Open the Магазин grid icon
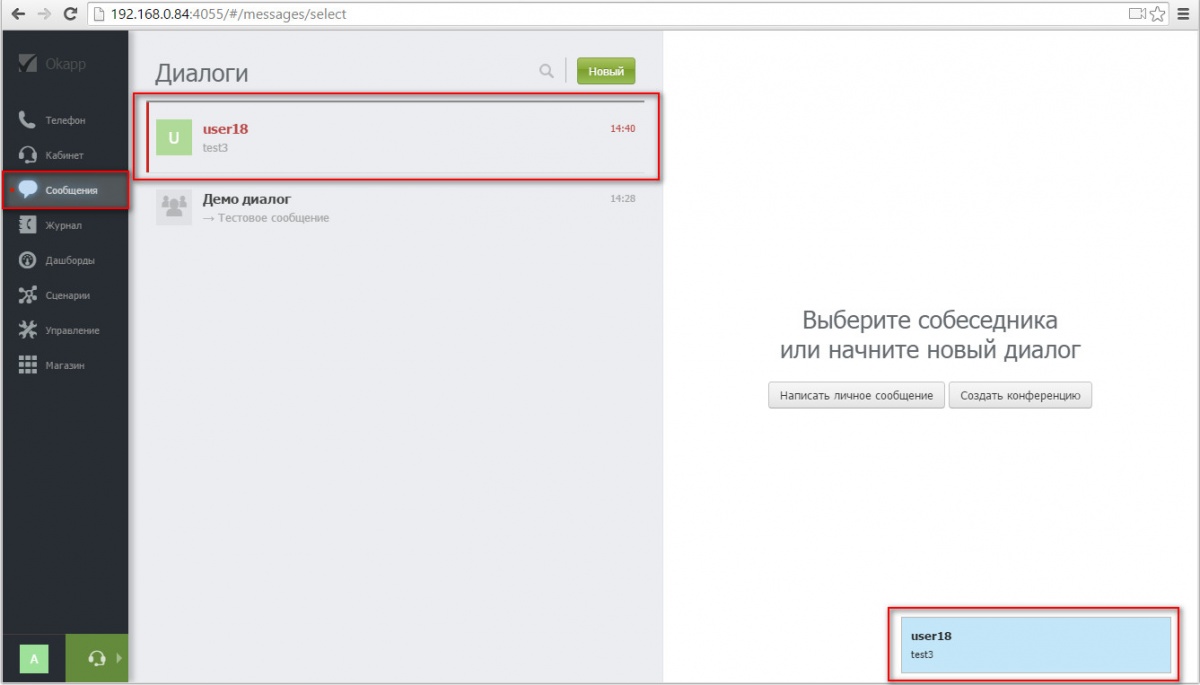Image resolution: width=1200 pixels, height=685 pixels. [28, 366]
